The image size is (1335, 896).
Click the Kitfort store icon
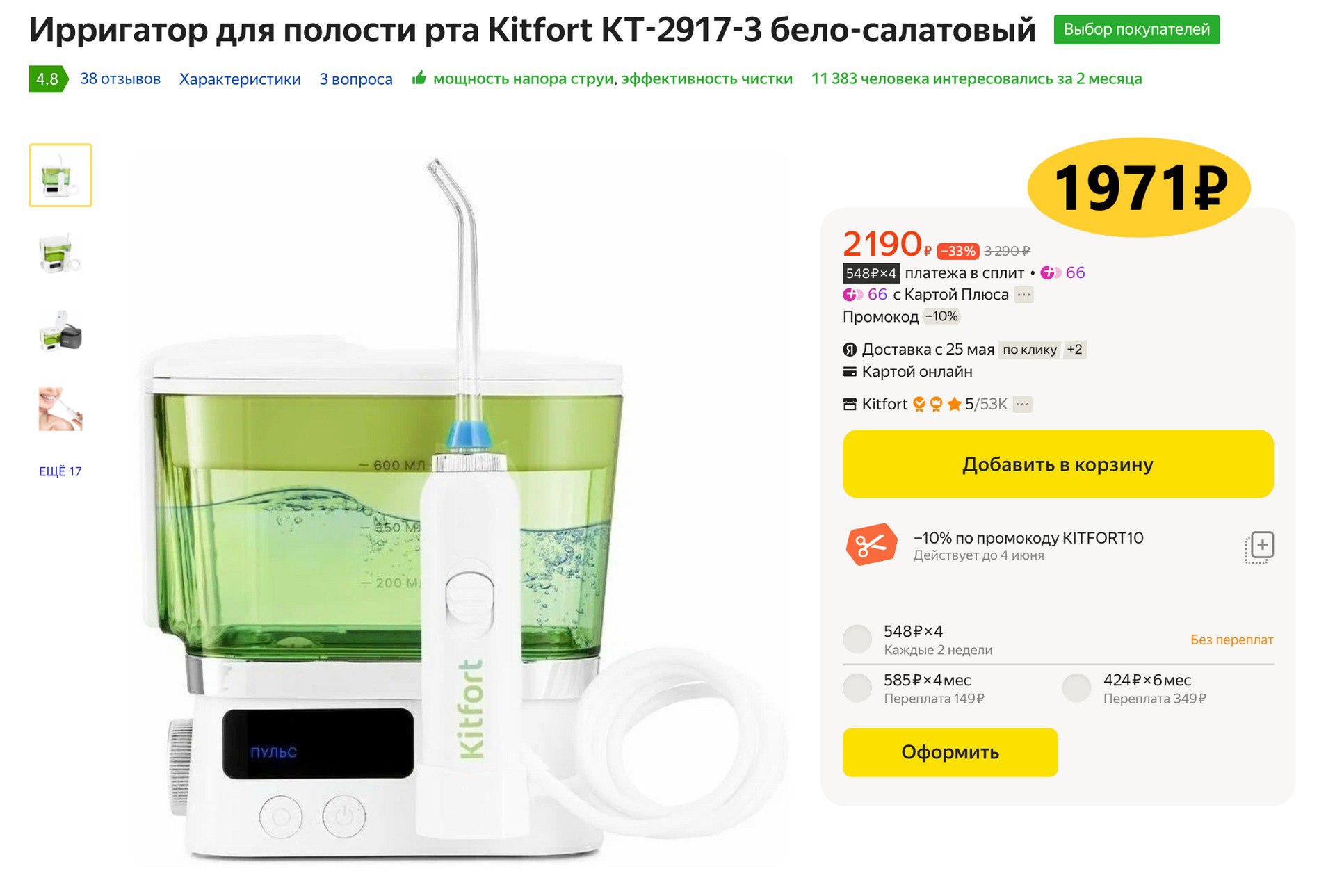tap(849, 405)
